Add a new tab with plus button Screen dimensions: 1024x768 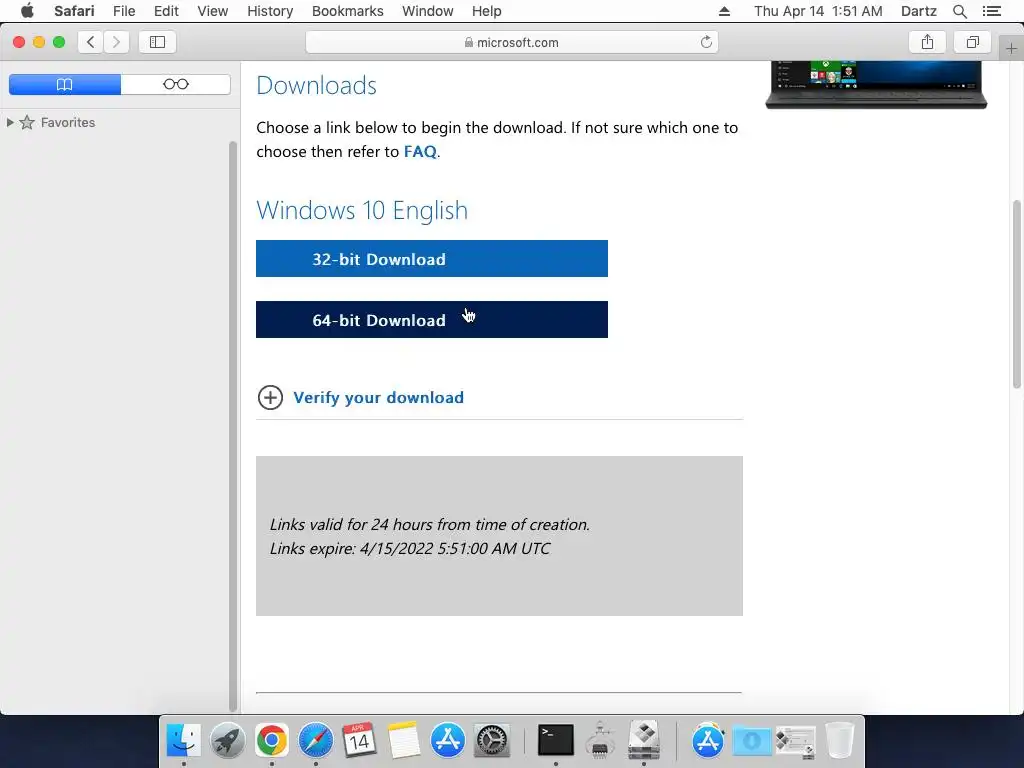[x=1011, y=49]
